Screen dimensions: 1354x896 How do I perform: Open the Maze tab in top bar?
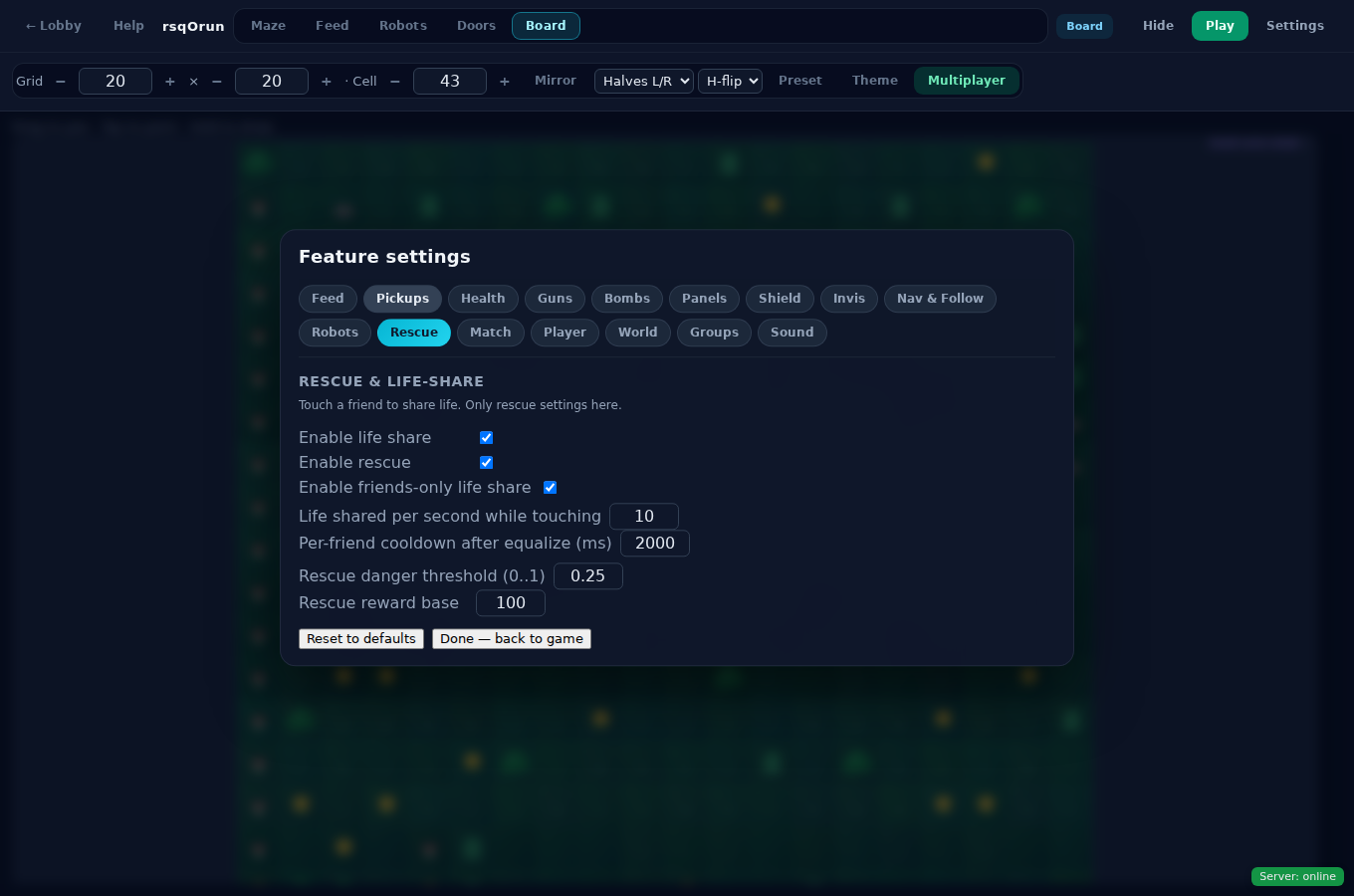(x=268, y=26)
